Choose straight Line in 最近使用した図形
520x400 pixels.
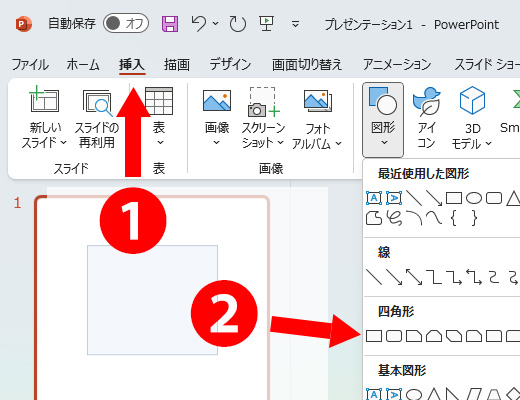pyautogui.click(x=414, y=198)
